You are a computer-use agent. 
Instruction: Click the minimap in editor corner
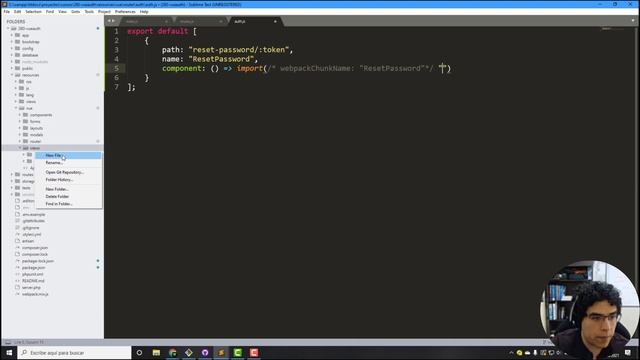611,29
